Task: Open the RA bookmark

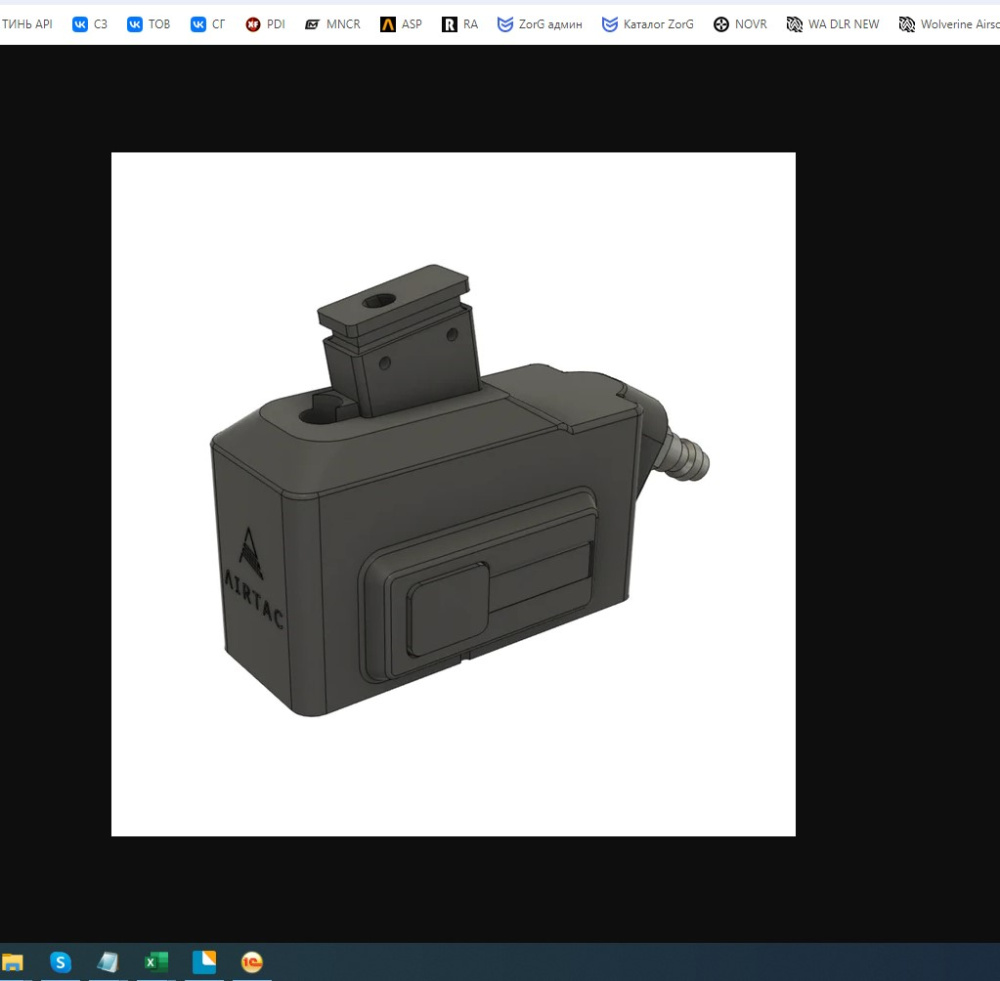Action: point(460,24)
